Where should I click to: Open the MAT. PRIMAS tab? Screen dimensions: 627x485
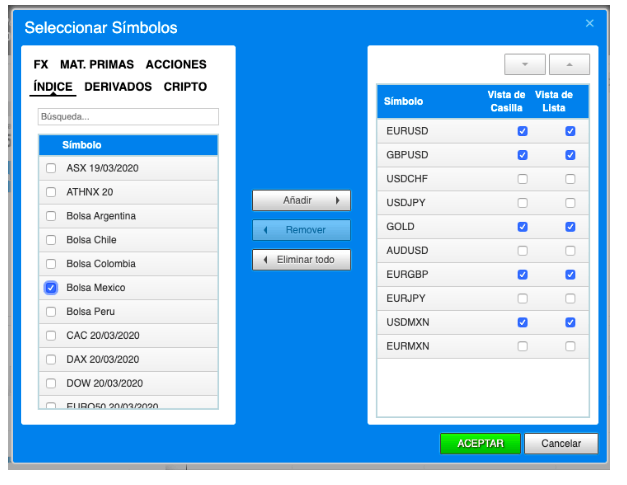tap(96, 64)
